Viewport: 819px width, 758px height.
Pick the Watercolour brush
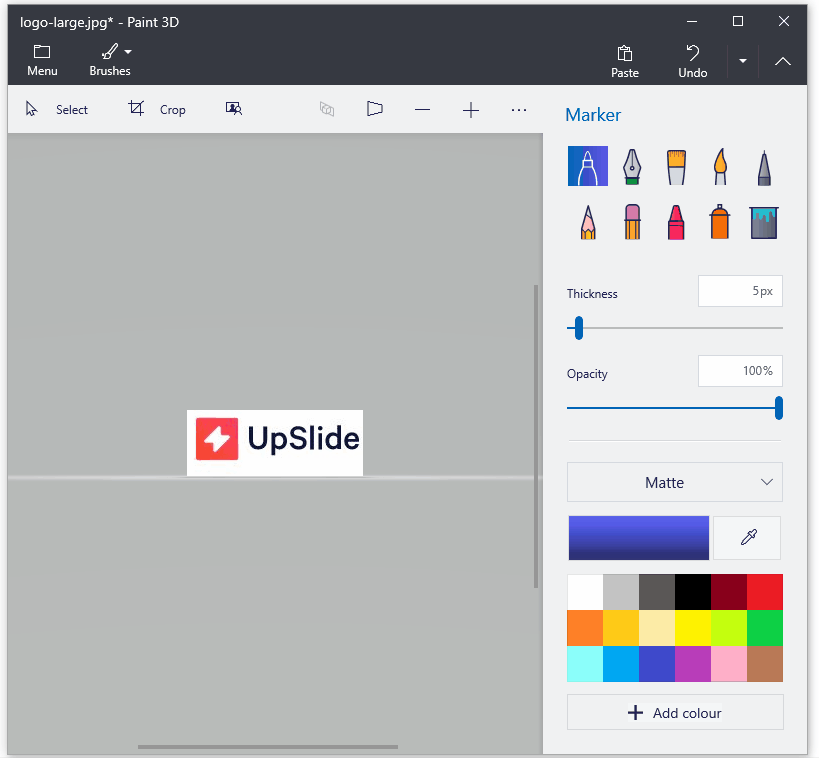(x=720, y=167)
